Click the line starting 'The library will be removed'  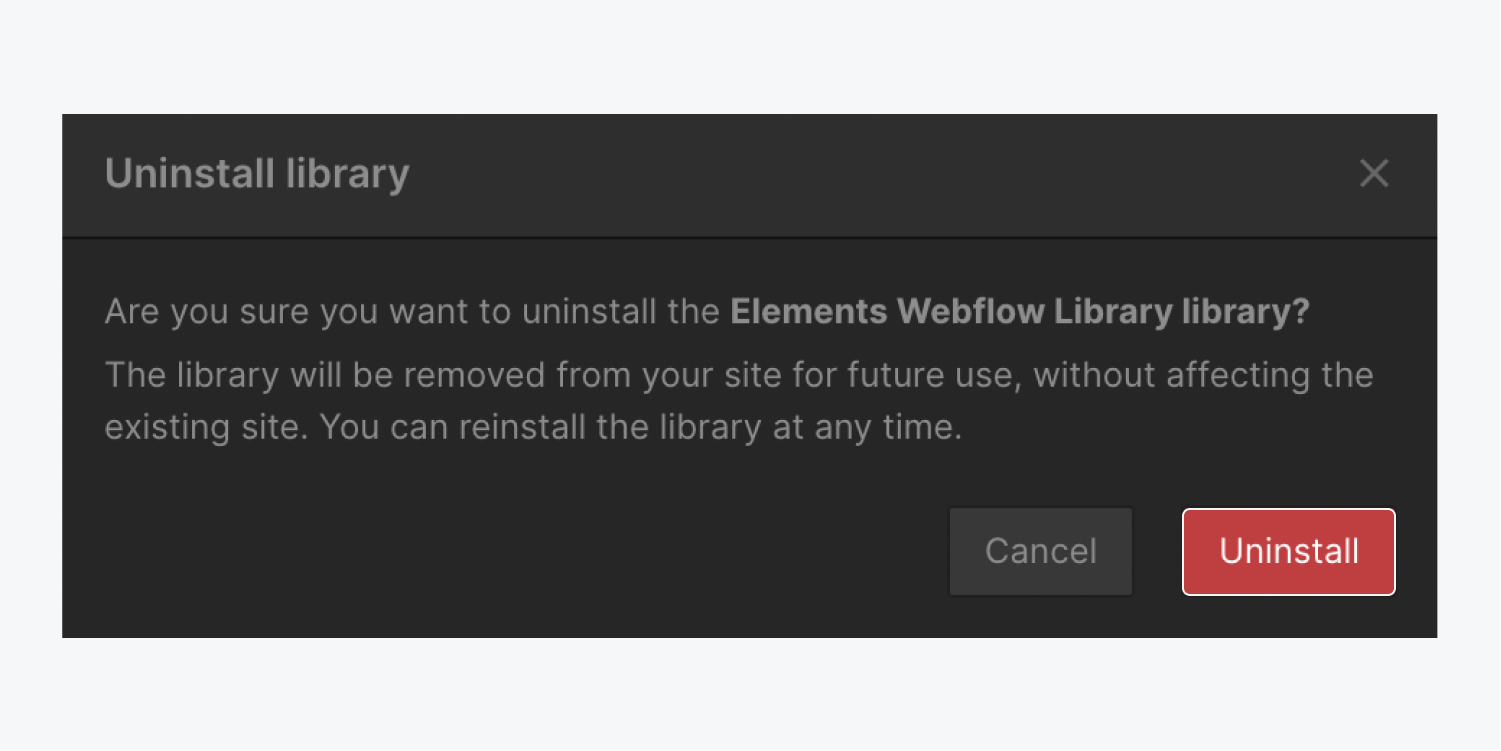coord(738,375)
